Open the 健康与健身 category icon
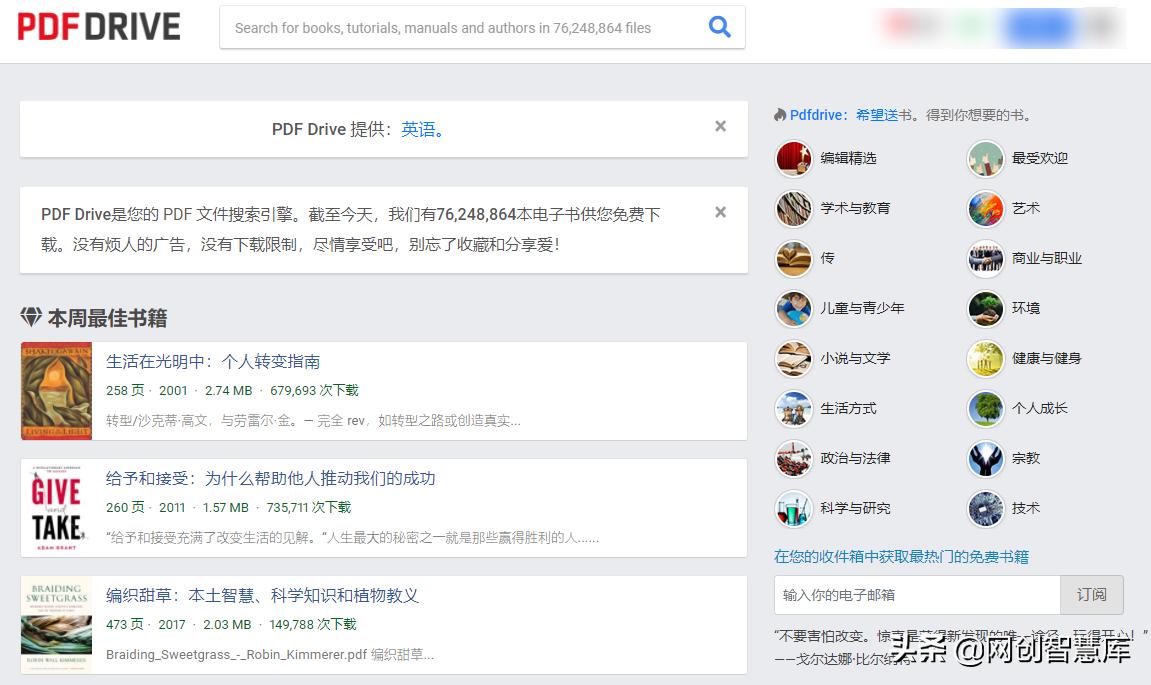Image resolution: width=1151 pixels, height=685 pixels. pos(985,358)
